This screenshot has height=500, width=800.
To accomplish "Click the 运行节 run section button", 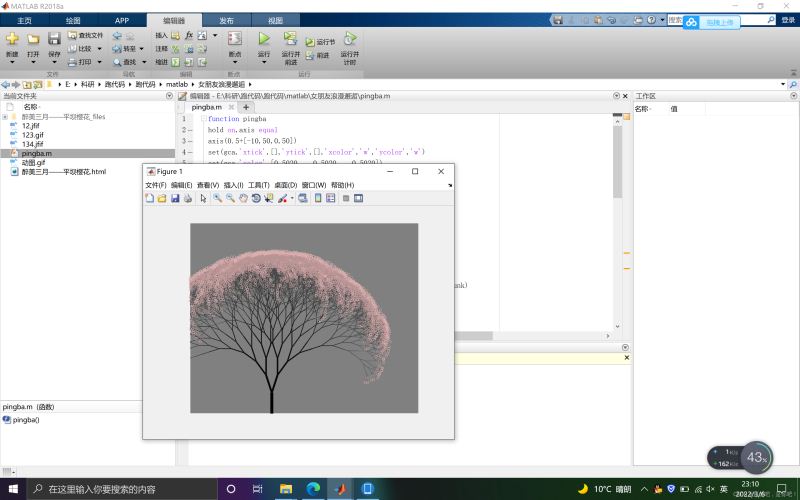I will pos(320,42).
